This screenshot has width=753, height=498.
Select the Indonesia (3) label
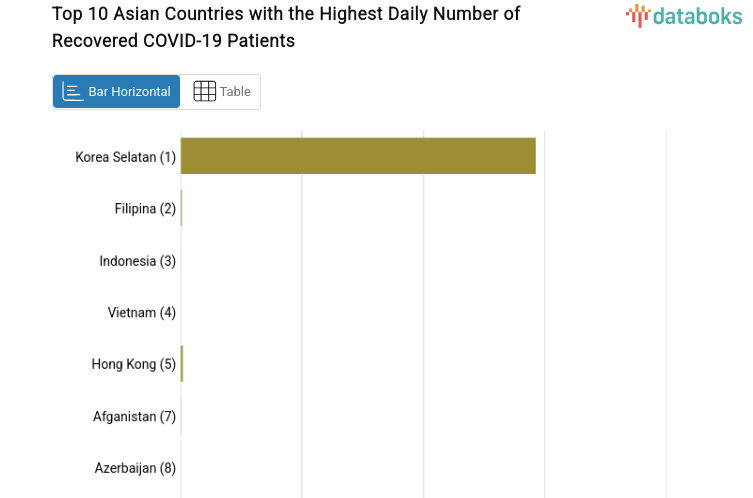click(x=137, y=261)
